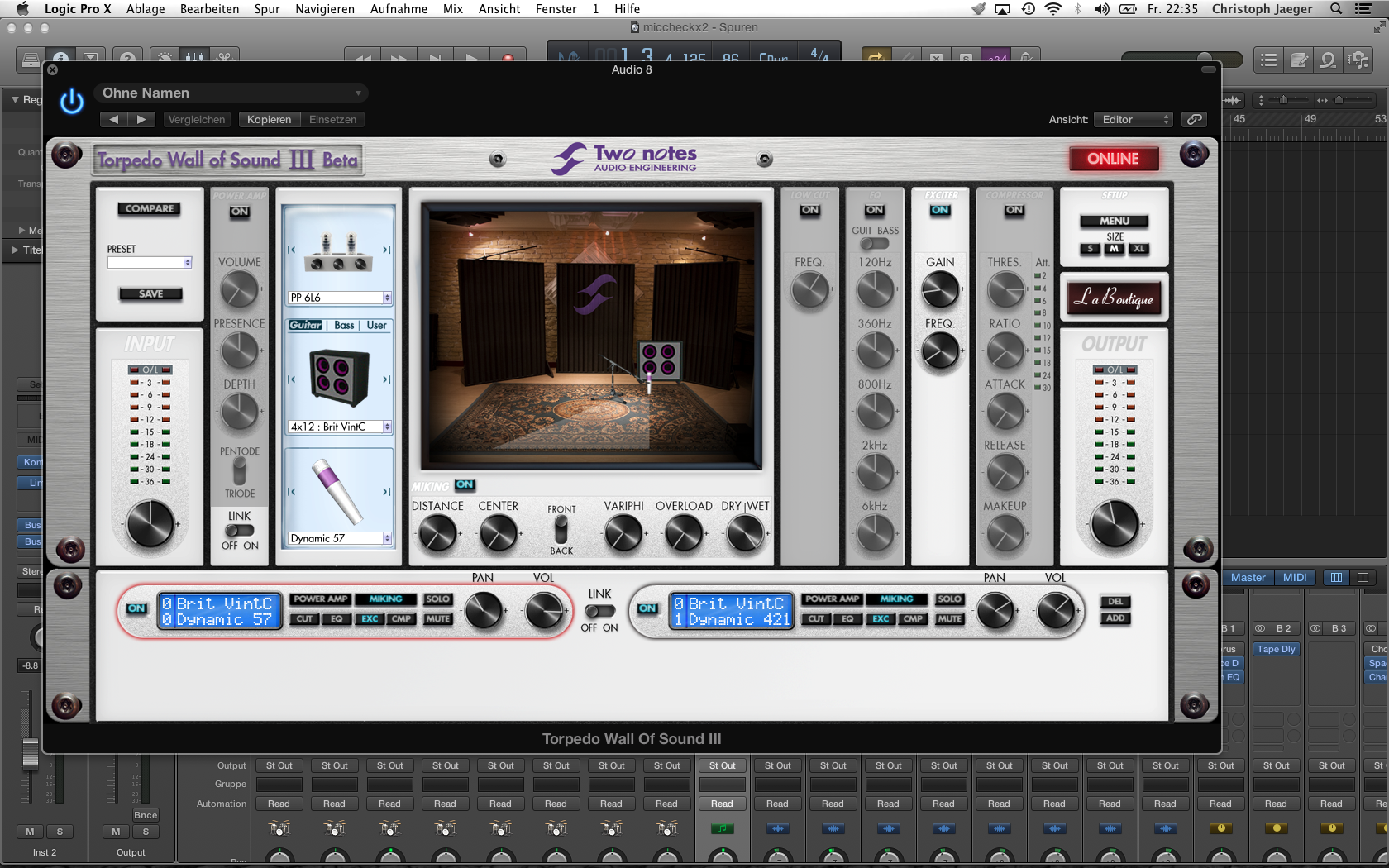
Task: Click ADD cabinet channel button
Action: click(x=1115, y=618)
